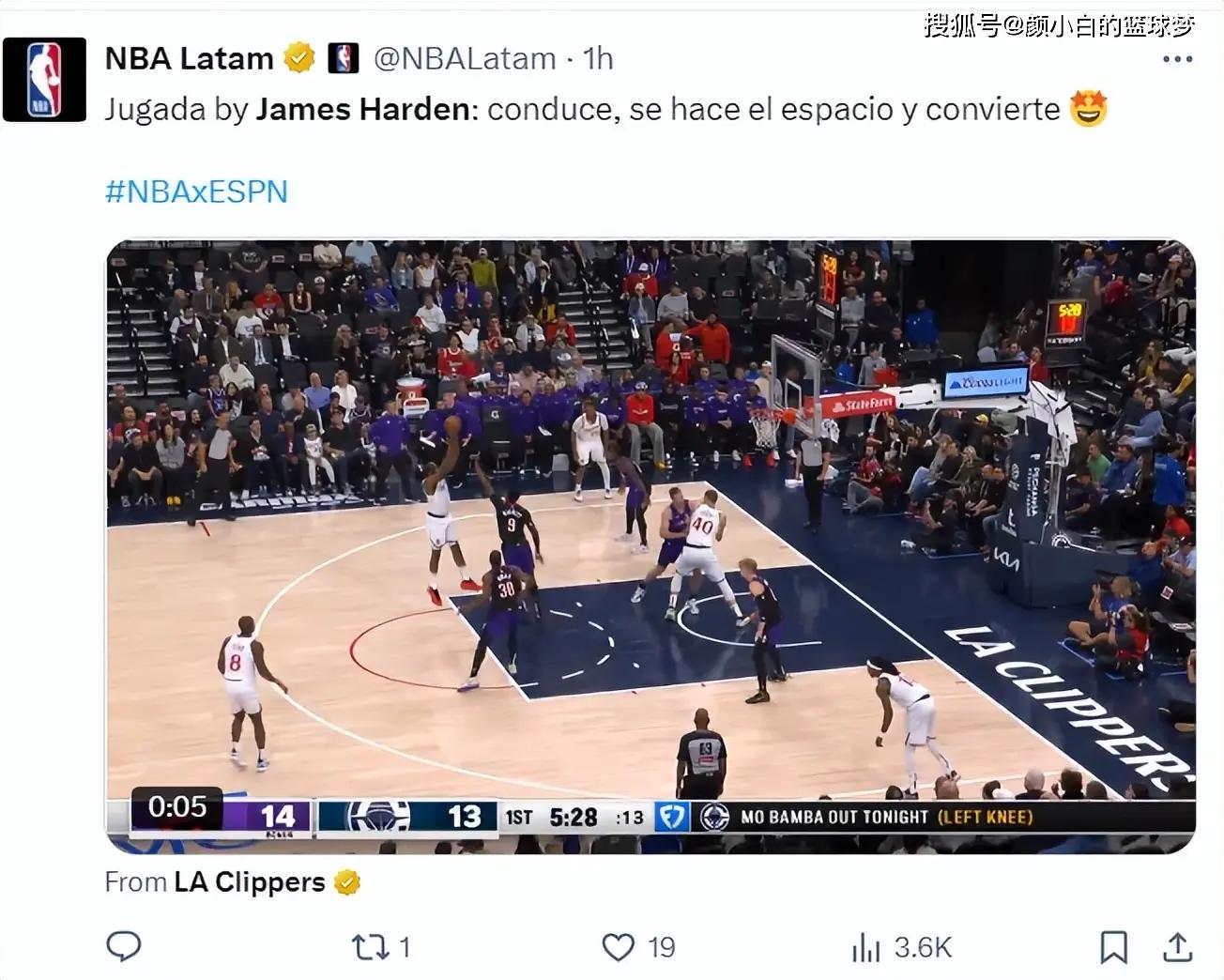This screenshot has height=980, width=1224.
Task: Like the tweet with the heart icon
Action: pos(618,947)
